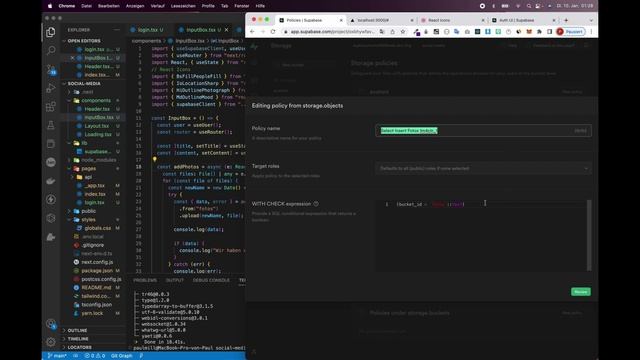Switch to the login.tsx editor tab

click(x=147, y=30)
